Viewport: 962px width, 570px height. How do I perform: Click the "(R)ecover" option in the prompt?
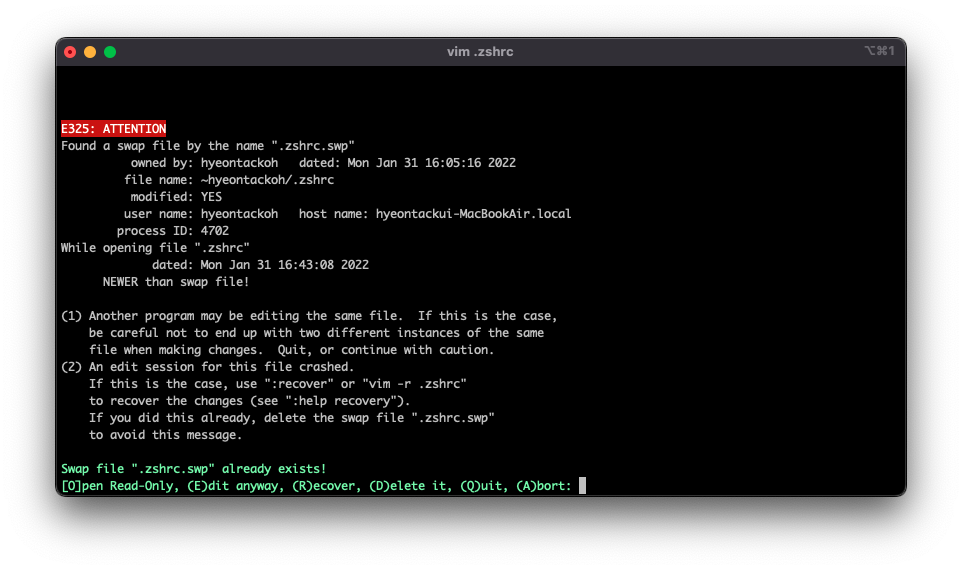pos(326,486)
